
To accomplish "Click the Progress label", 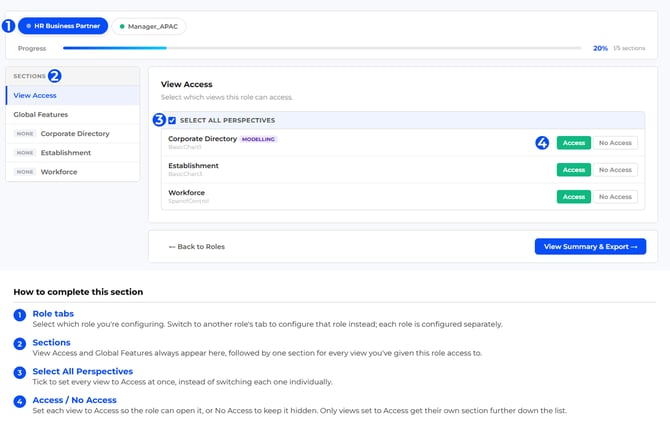I will pyautogui.click(x=32, y=48).
